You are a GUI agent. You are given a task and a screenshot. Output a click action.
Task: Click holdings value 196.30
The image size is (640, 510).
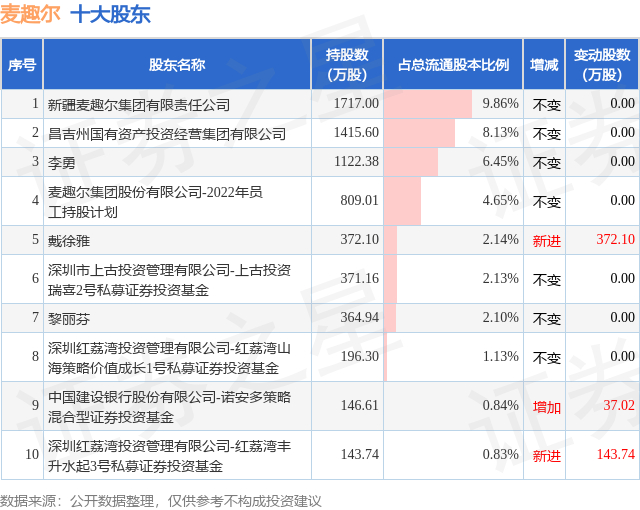click(x=360, y=357)
